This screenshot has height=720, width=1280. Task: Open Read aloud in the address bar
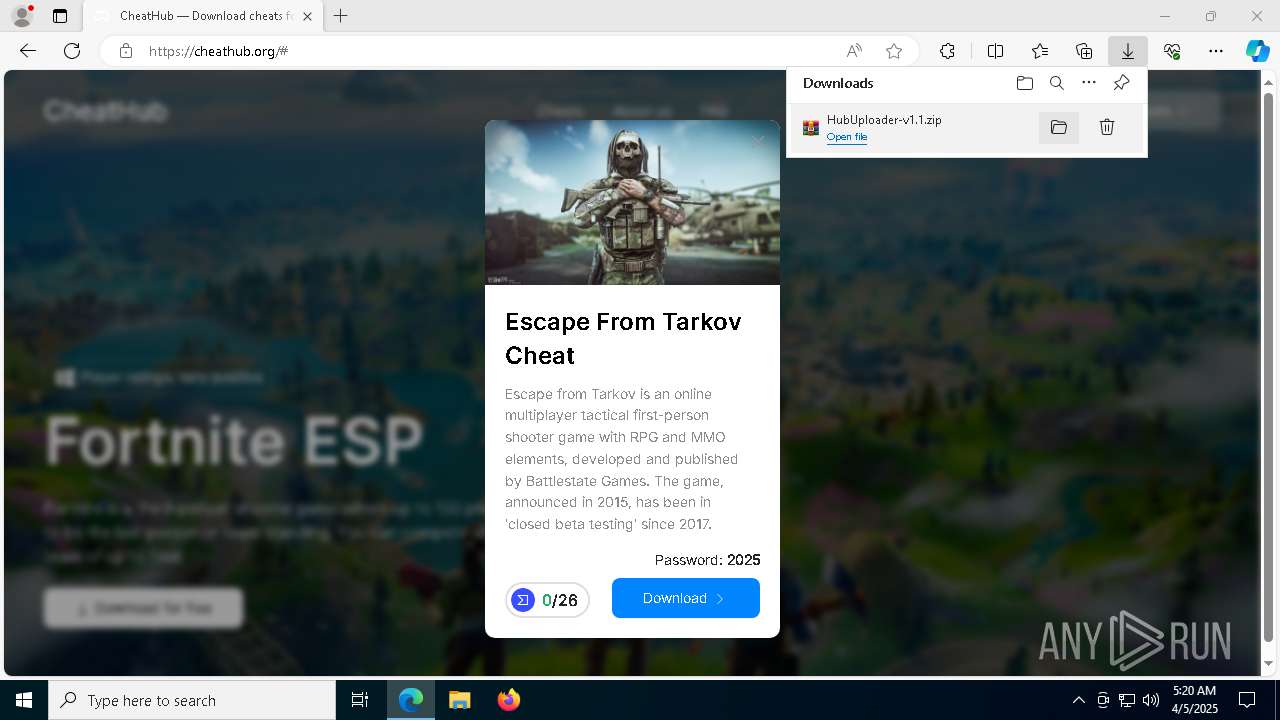(x=854, y=51)
